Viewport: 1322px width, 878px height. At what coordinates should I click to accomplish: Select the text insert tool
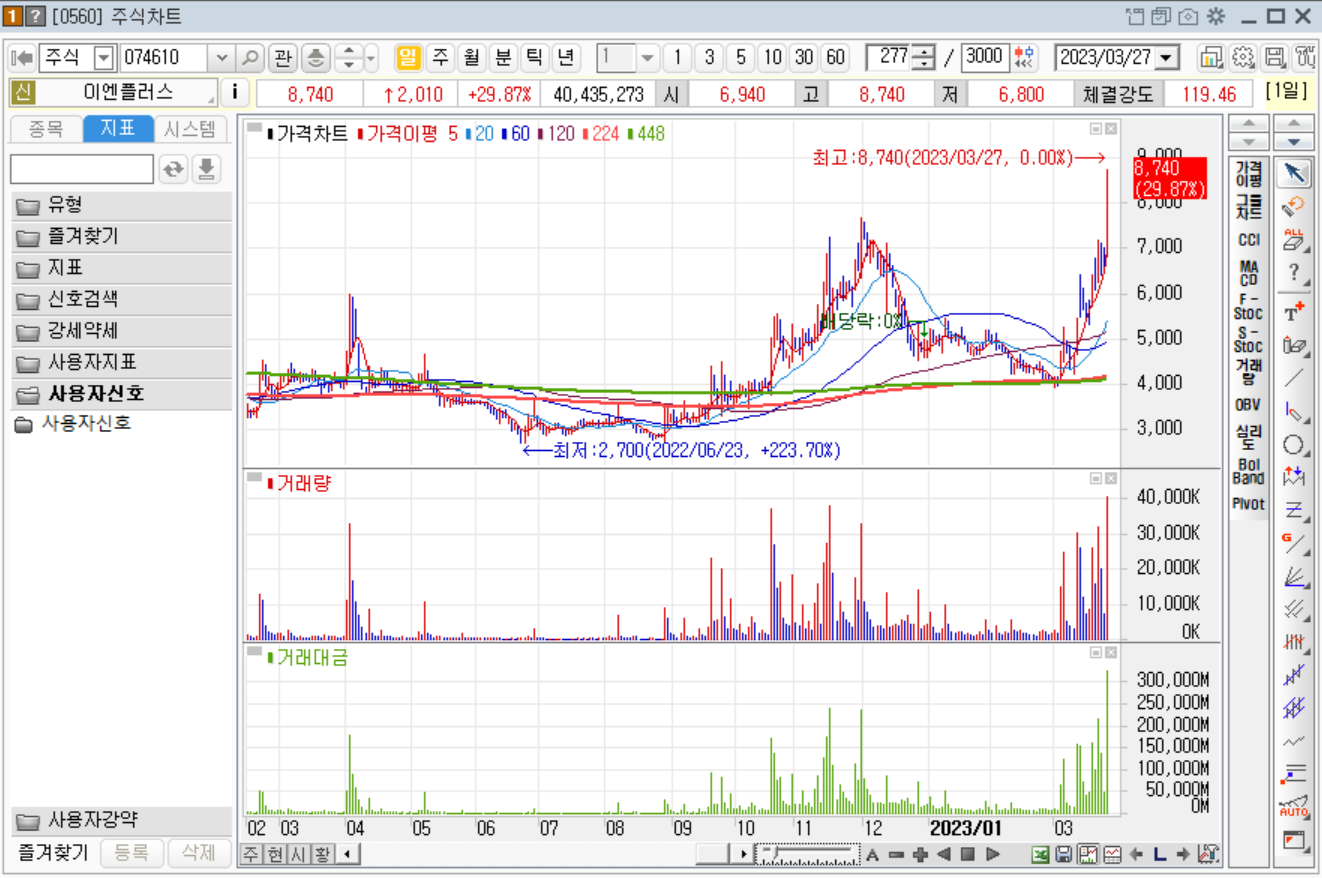[1295, 311]
